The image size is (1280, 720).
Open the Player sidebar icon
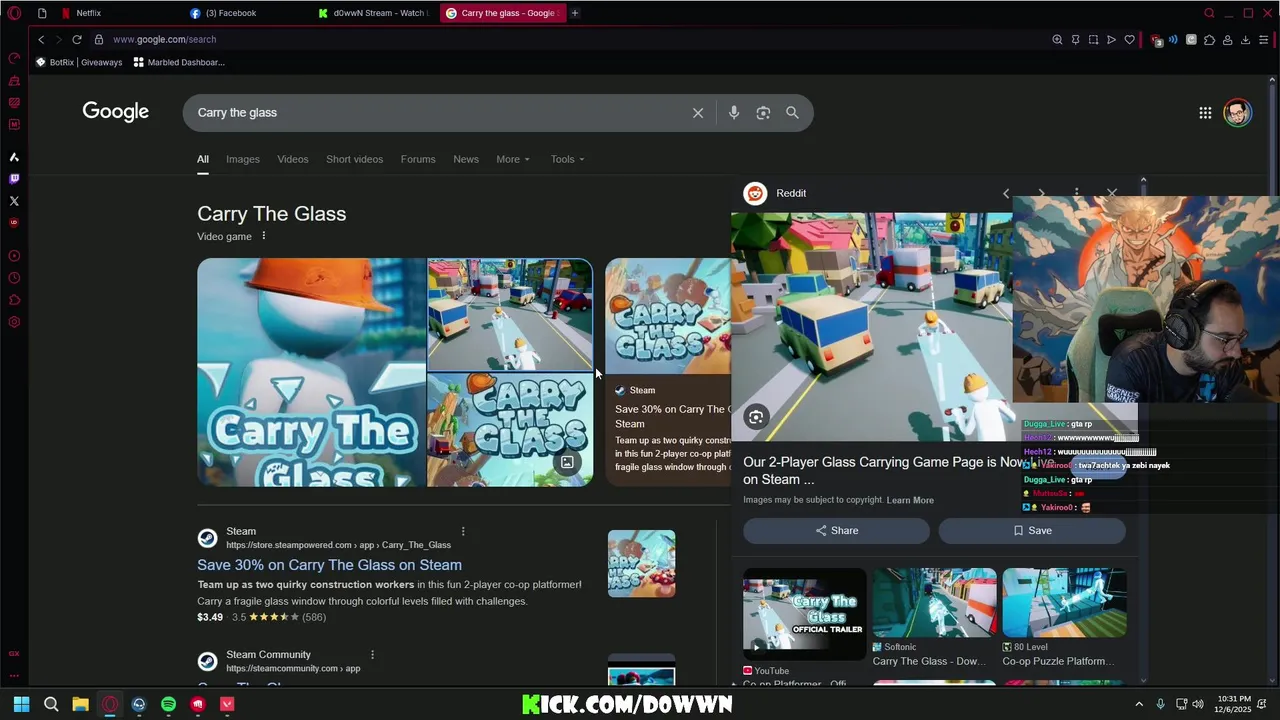tap(14, 256)
